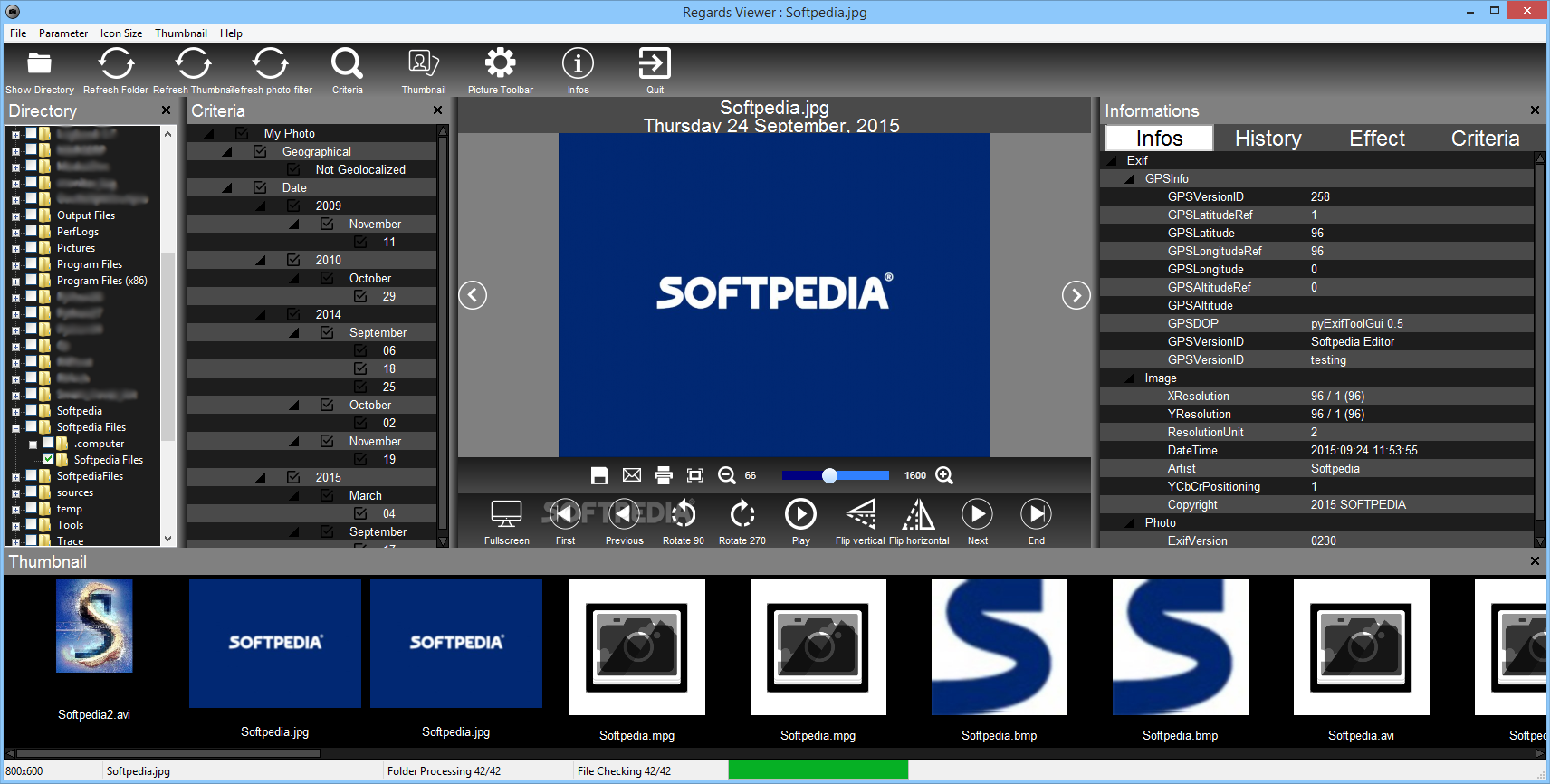Rotate the picture 270 degrees
This screenshot has height=784, width=1550.
742,514
